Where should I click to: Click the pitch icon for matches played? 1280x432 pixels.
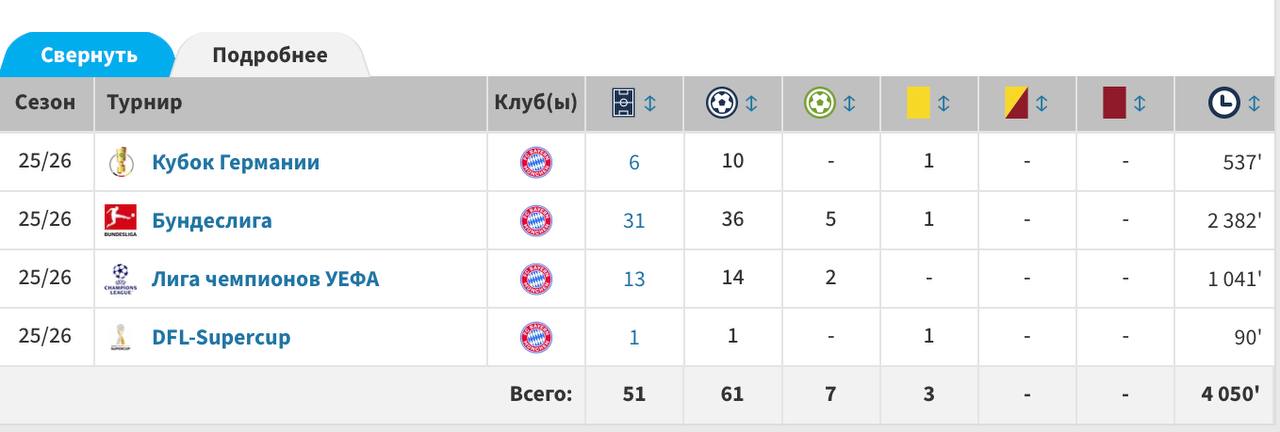tap(624, 103)
